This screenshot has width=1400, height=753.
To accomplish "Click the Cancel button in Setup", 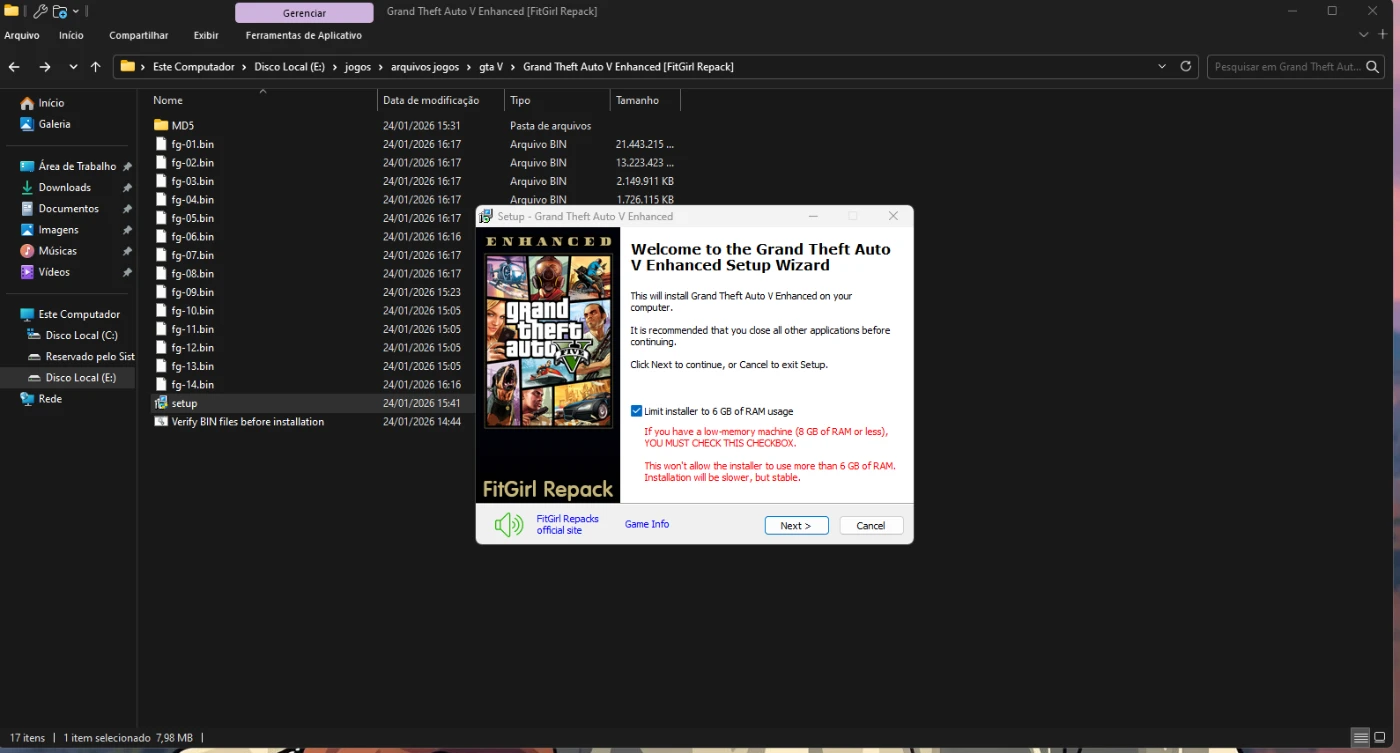I will (870, 526).
